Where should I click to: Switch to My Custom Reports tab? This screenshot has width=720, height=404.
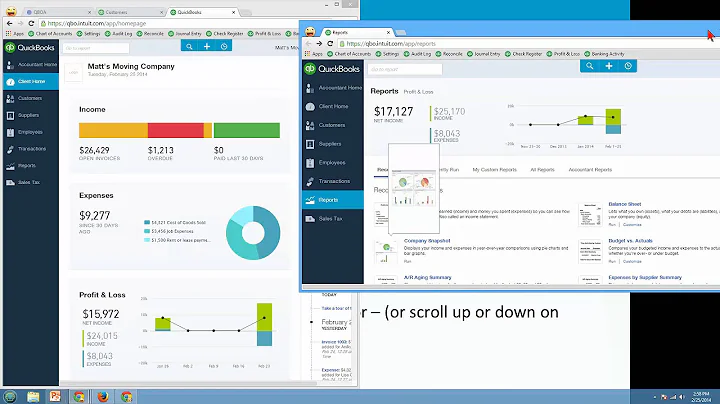pos(495,170)
